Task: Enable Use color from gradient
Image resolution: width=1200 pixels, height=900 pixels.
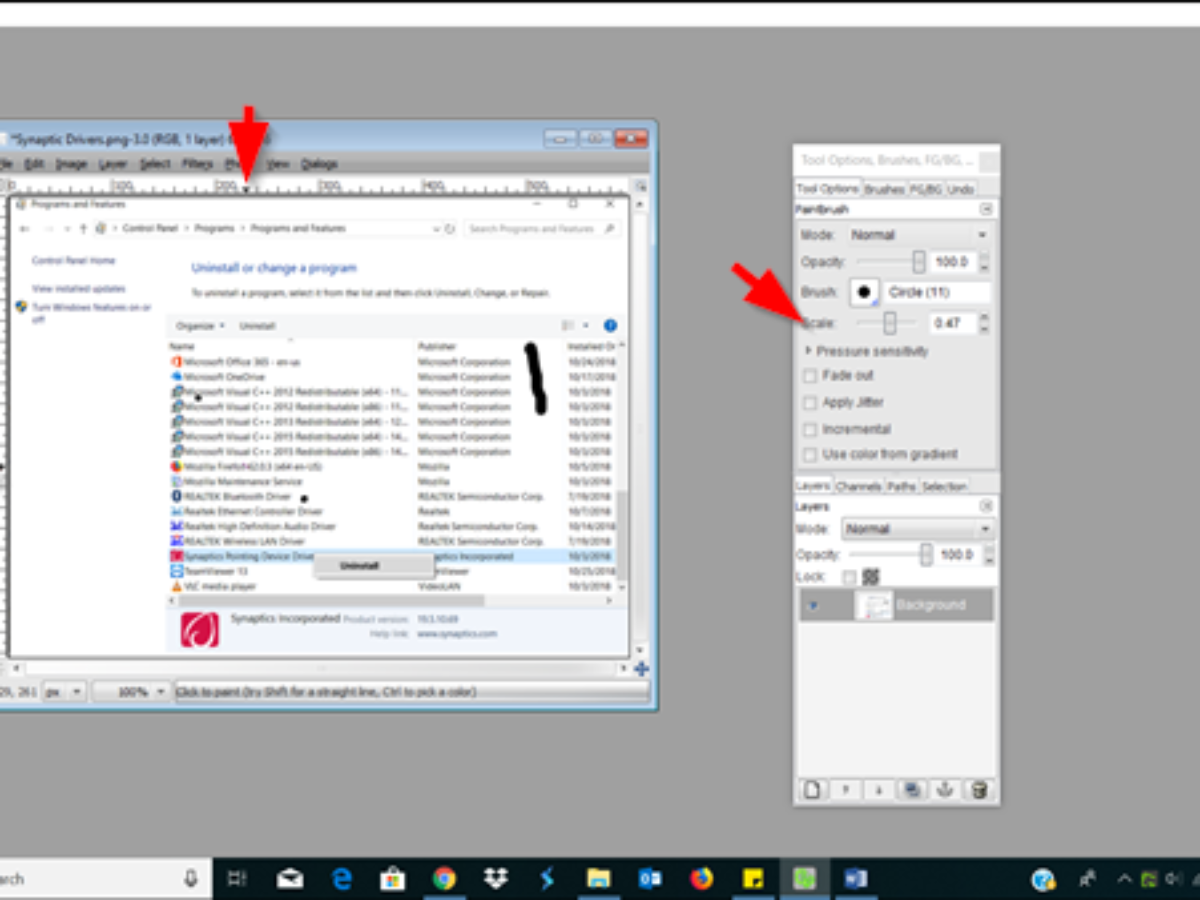Action: 810,455
